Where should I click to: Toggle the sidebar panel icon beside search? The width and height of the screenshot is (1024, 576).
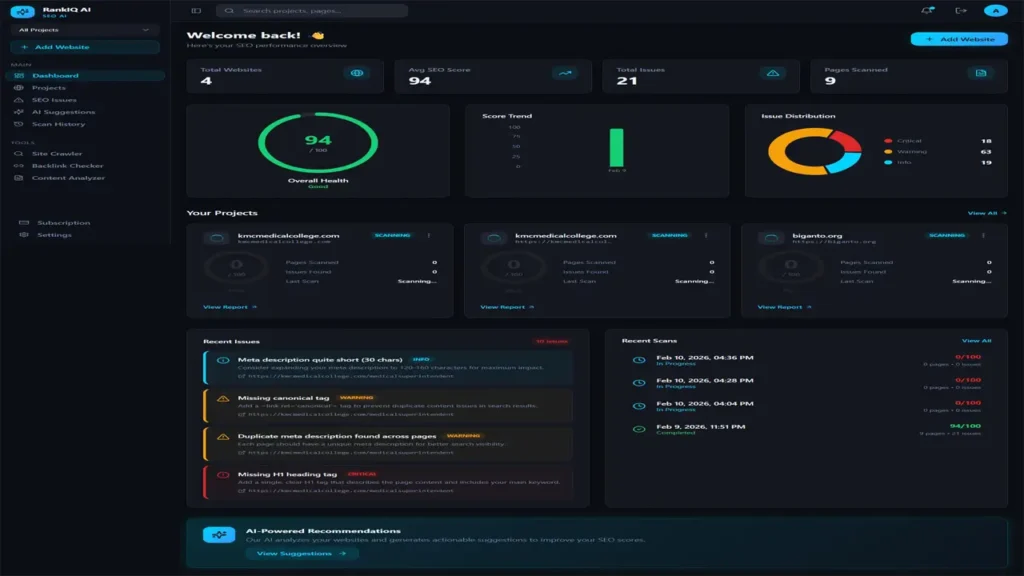pos(196,10)
